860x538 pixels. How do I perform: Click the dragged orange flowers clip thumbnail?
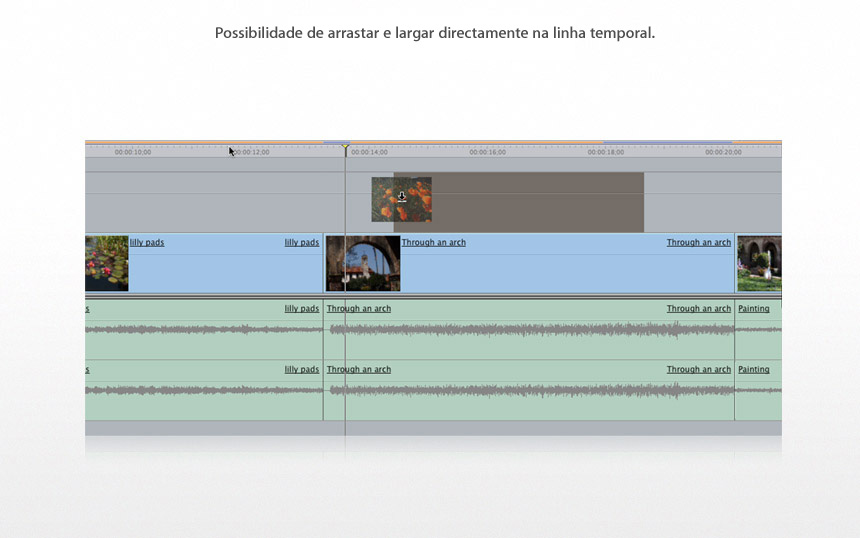click(x=401, y=199)
